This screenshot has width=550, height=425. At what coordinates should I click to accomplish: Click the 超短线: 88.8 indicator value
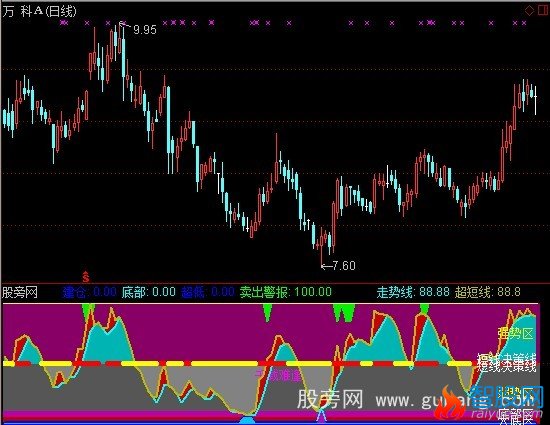pos(488,292)
